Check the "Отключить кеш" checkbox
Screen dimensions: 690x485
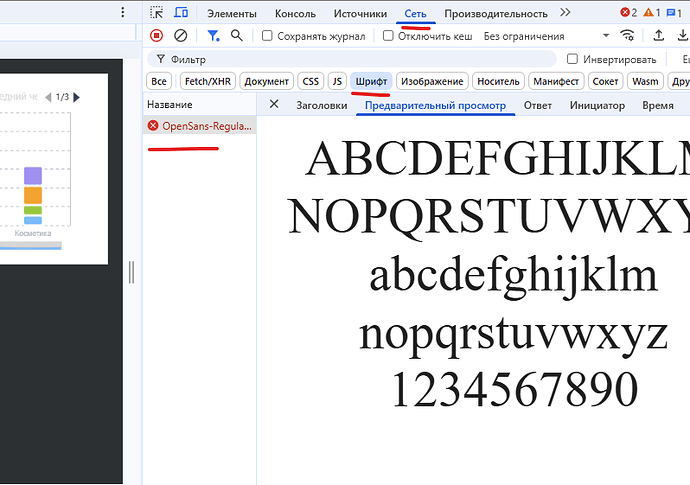[x=388, y=35]
